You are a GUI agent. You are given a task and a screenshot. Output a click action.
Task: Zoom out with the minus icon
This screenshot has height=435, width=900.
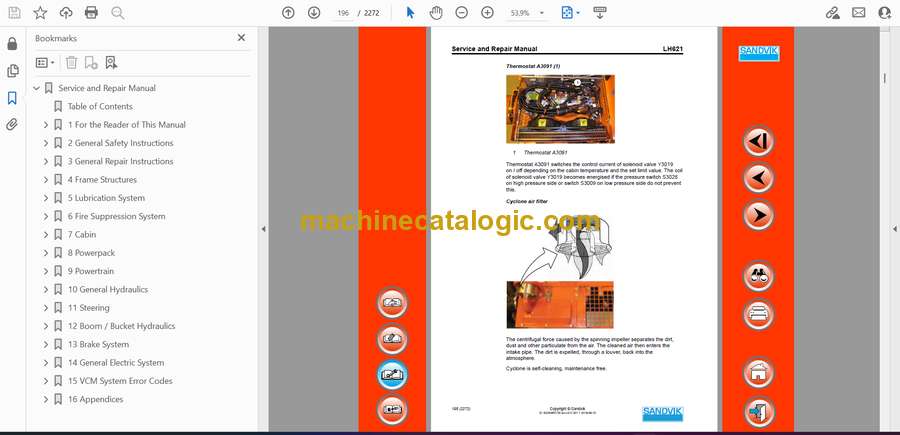click(461, 13)
